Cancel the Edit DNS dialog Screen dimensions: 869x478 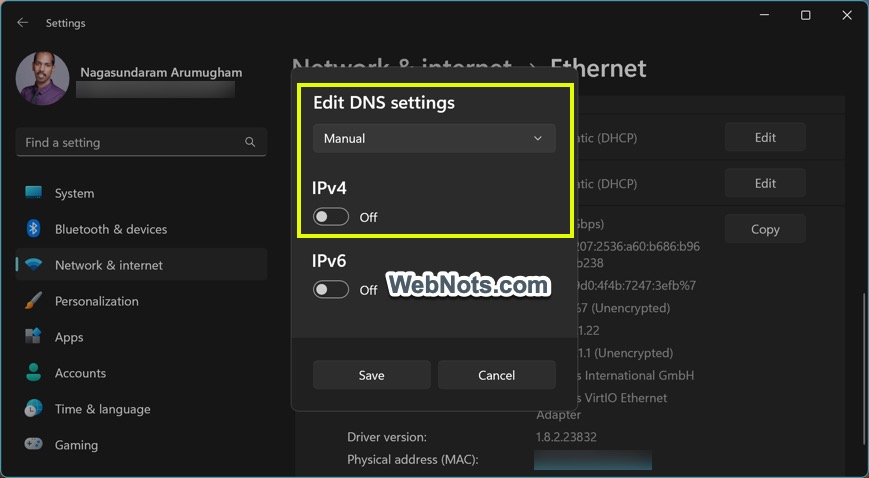point(497,375)
